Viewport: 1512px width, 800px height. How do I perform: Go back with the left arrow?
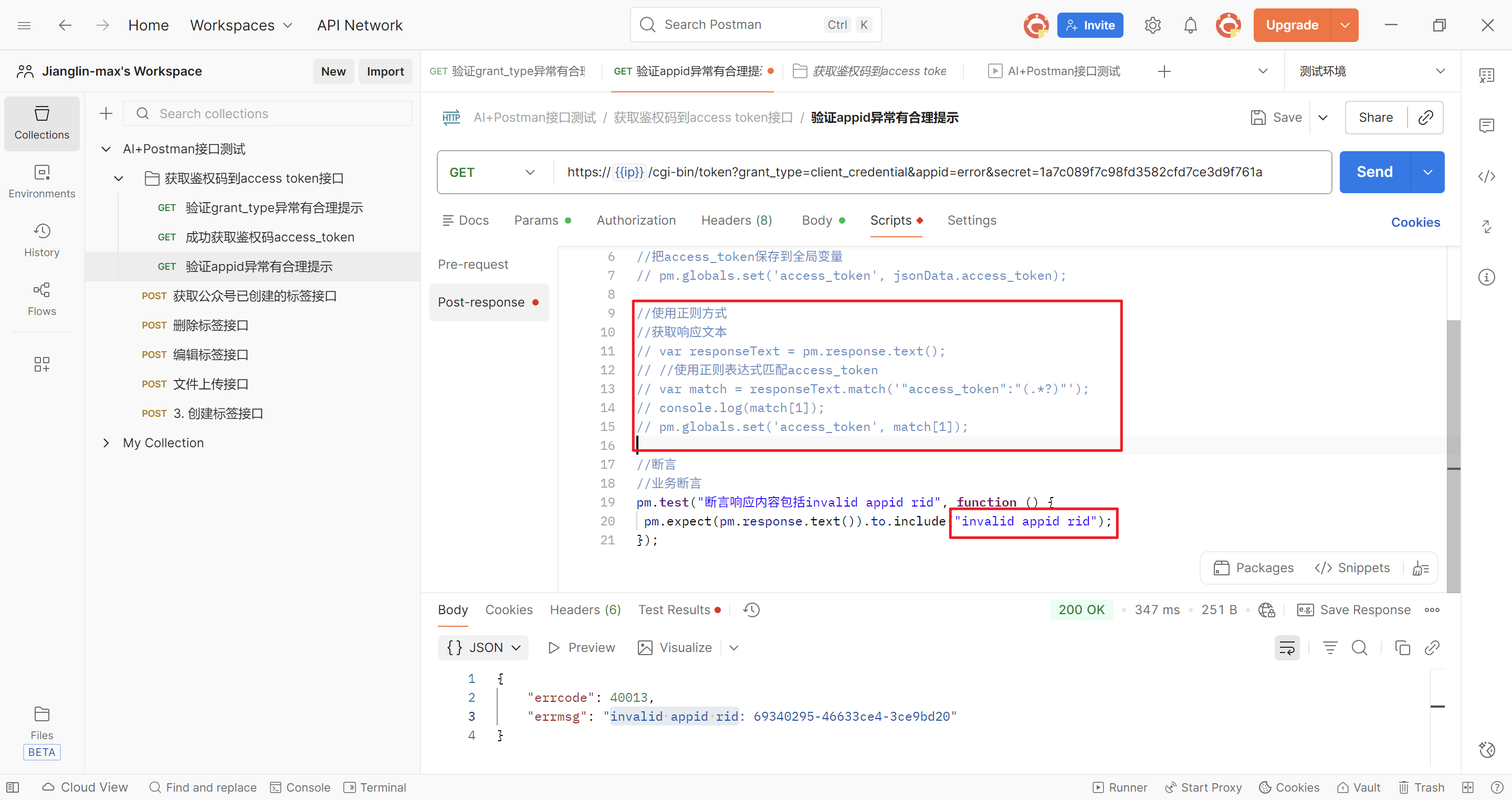[x=65, y=25]
